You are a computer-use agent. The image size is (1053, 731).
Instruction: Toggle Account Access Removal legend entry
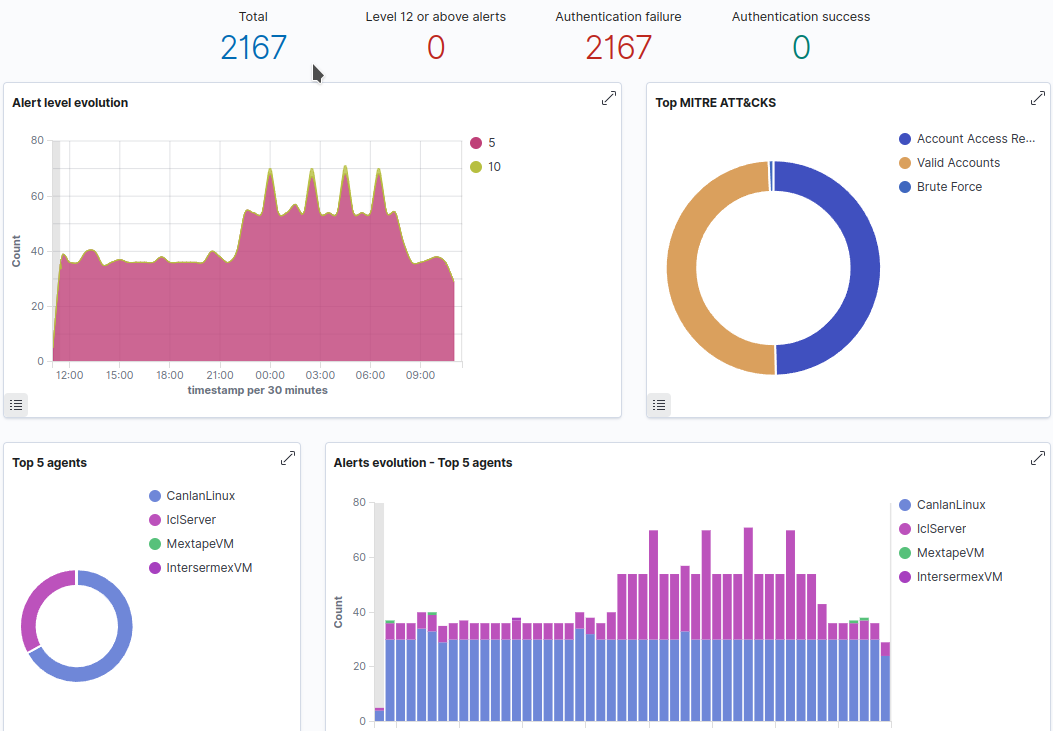click(x=975, y=139)
